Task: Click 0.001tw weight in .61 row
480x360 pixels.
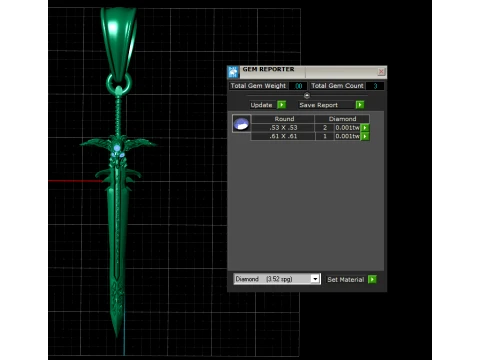Action: tap(347, 136)
